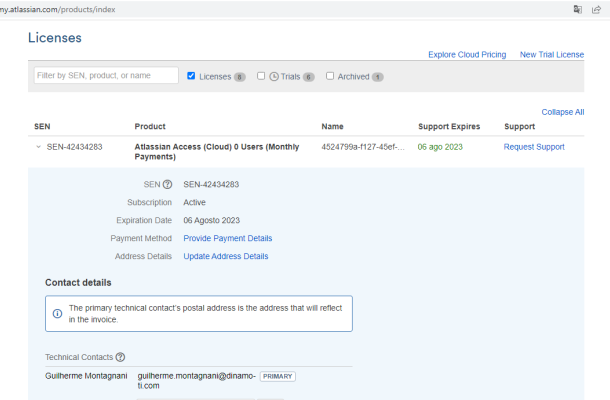610x400 pixels.
Task: Click Collapse All link
Action: point(563,112)
